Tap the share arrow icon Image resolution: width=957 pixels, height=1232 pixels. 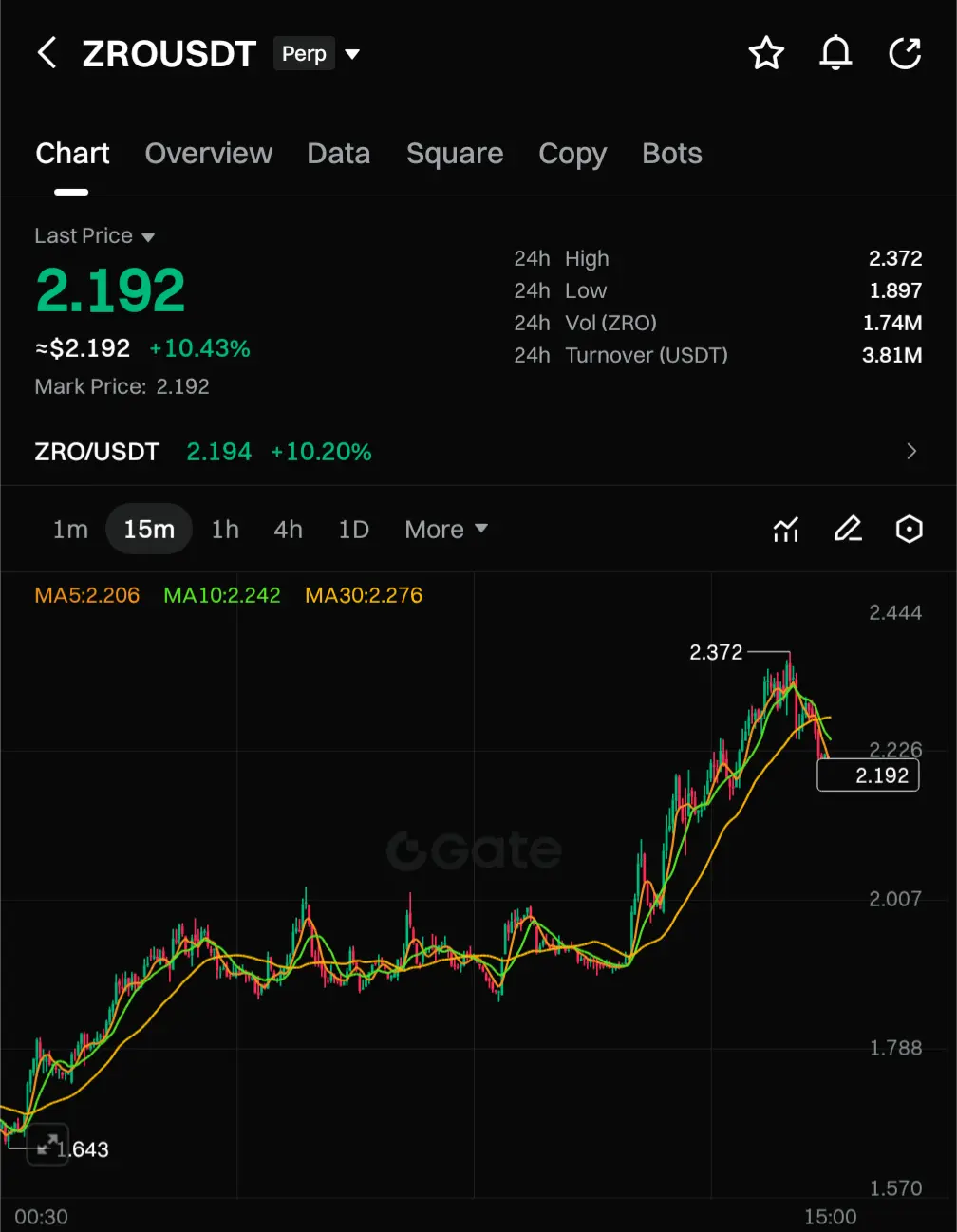point(905,53)
